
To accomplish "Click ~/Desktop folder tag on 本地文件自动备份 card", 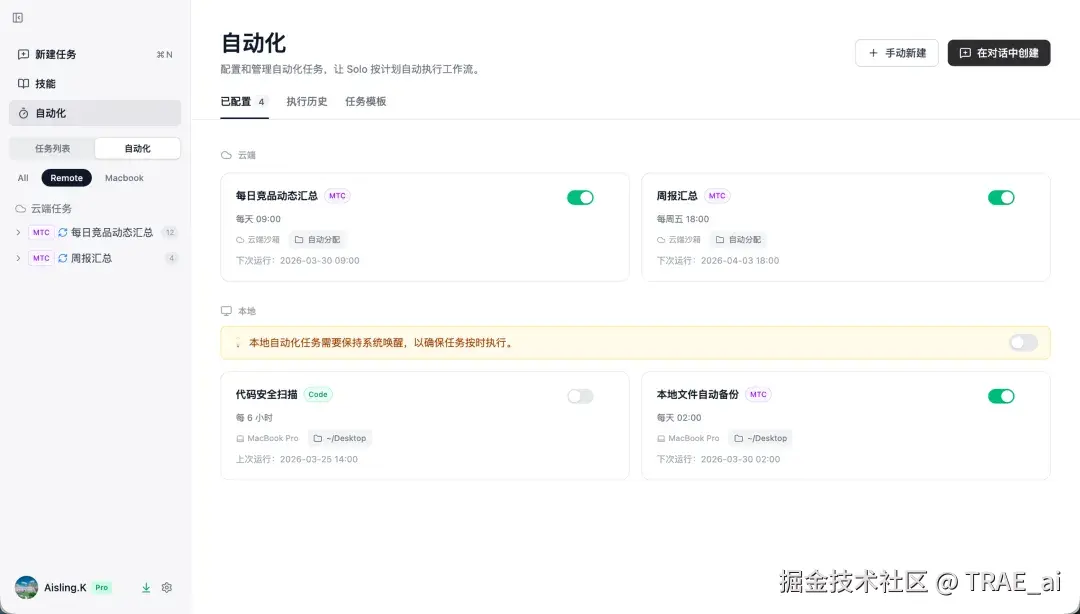I will click(760, 438).
